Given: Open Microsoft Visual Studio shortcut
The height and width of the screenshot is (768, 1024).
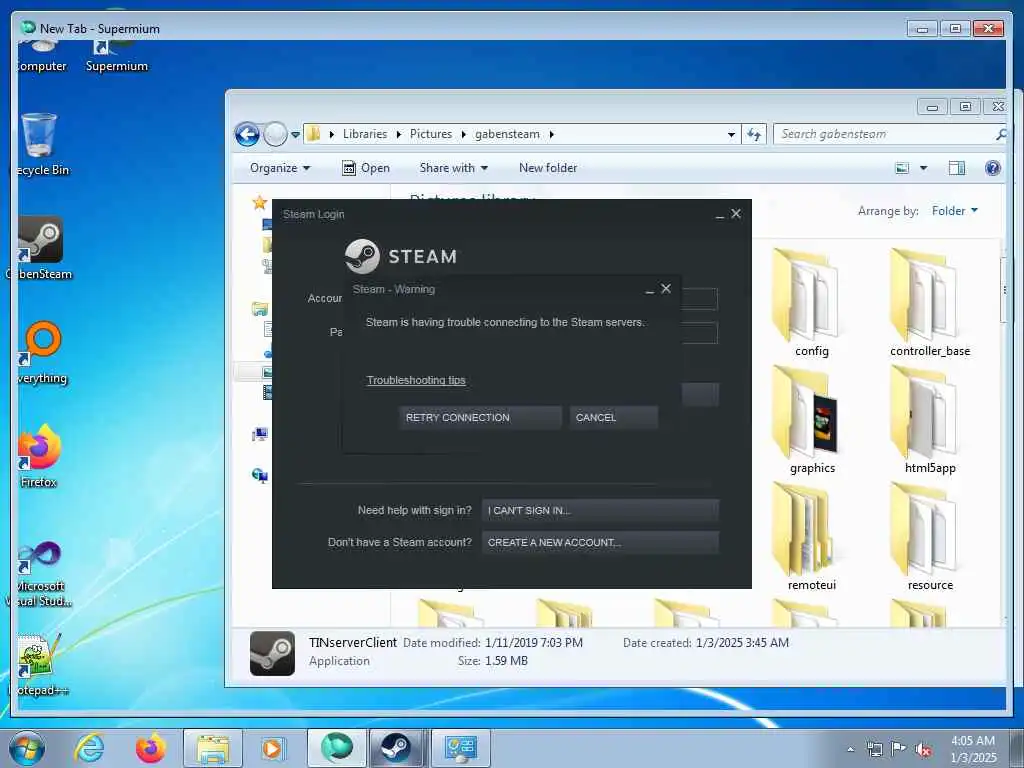Looking at the screenshot, I should click(40, 575).
